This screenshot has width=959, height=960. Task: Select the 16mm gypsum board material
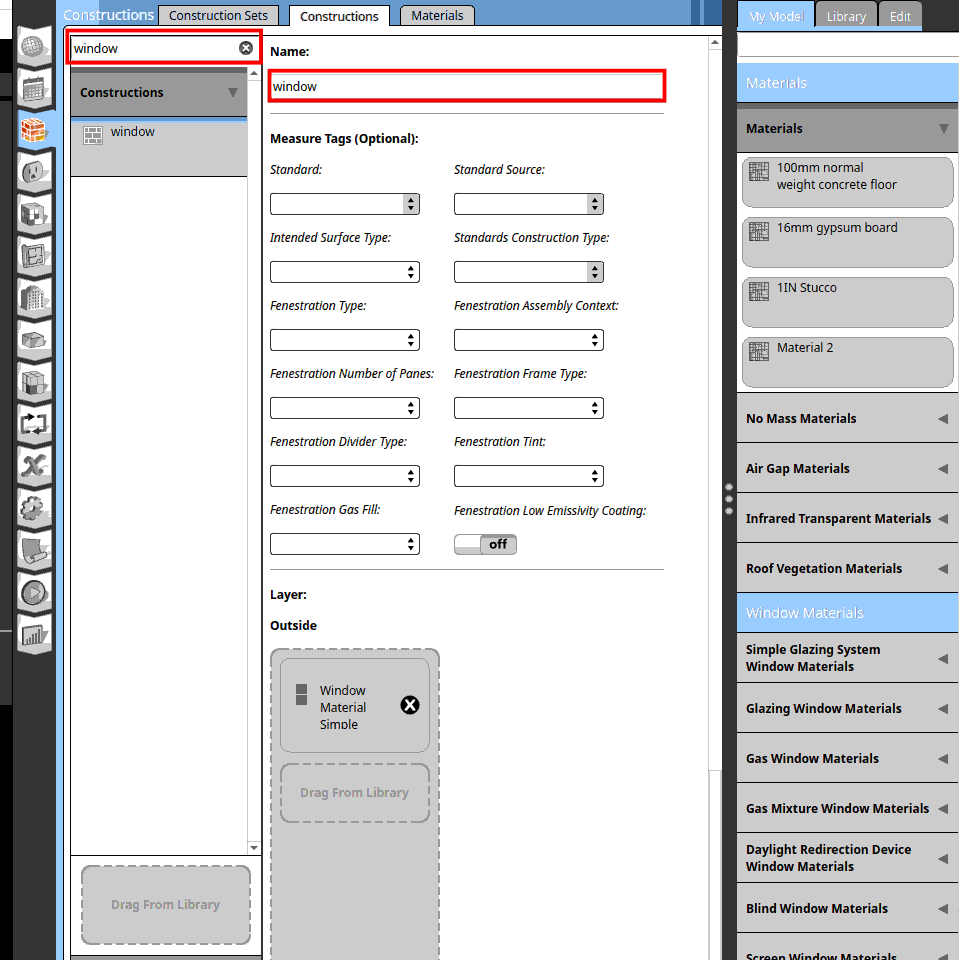pyautogui.click(x=847, y=242)
